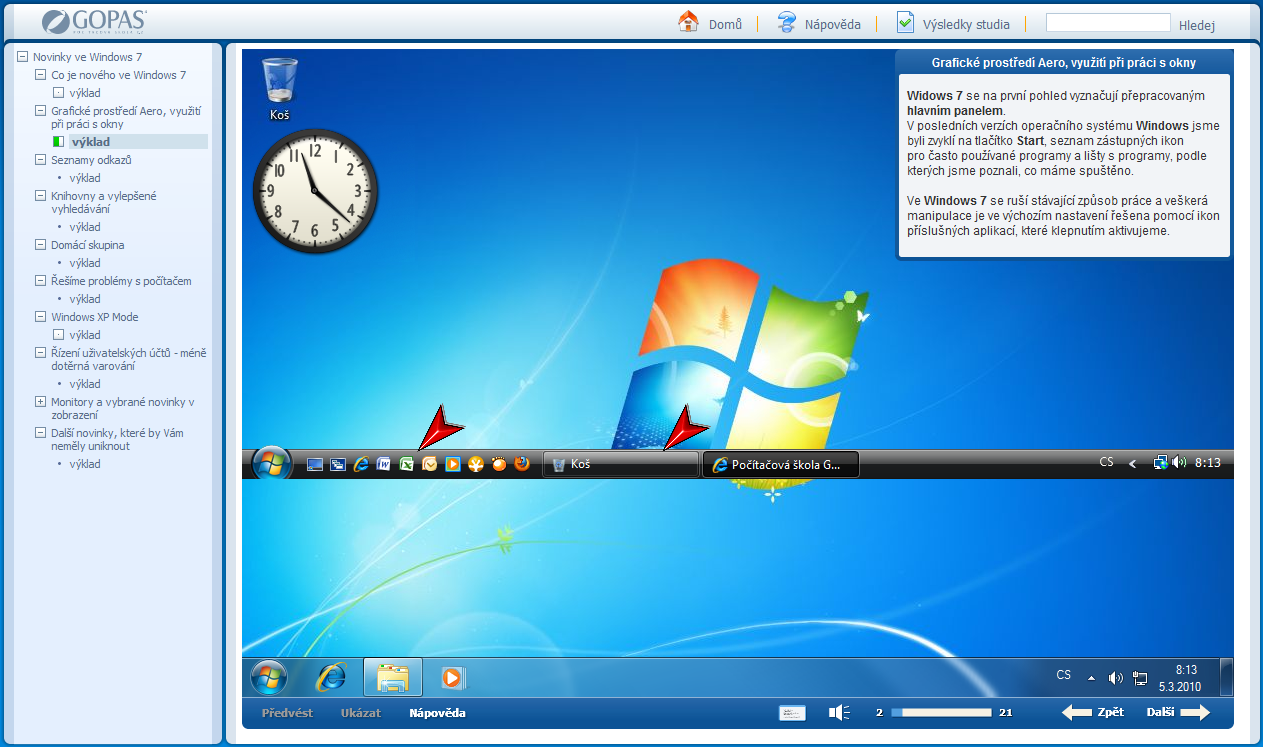1263x747 pixels.
Task: Click the volume icon in the Vista-style tray
Action: click(x=1179, y=463)
